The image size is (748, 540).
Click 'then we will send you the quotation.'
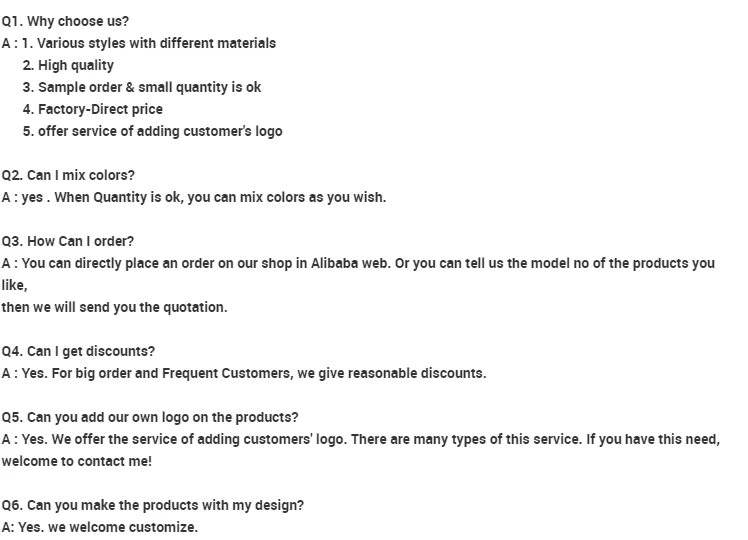[x=114, y=307]
